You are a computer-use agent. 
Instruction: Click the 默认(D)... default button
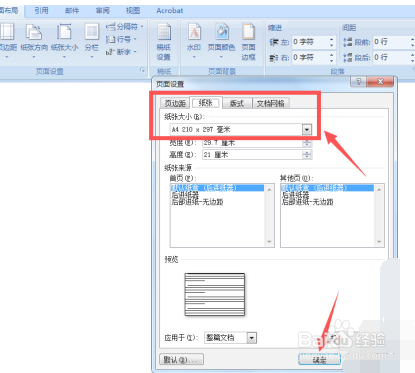(x=182, y=360)
